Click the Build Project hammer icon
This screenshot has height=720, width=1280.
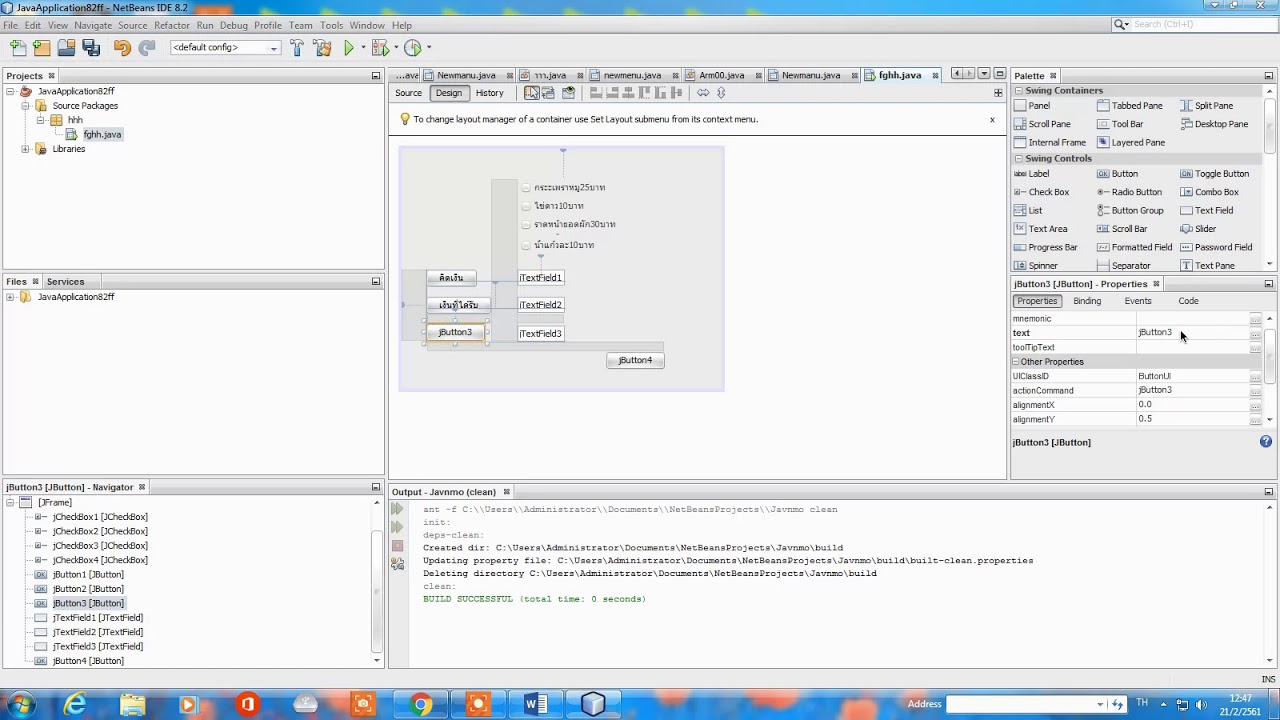click(297, 47)
